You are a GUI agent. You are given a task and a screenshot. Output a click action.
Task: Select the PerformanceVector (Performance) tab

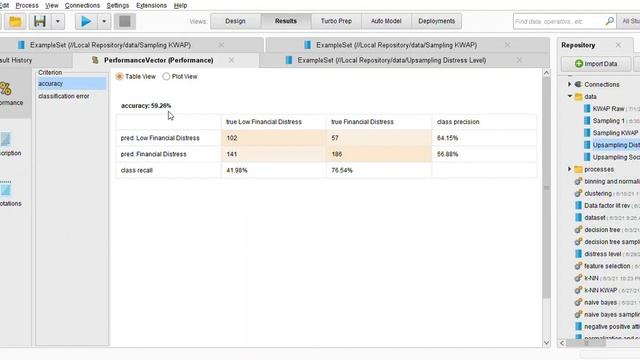[158, 60]
